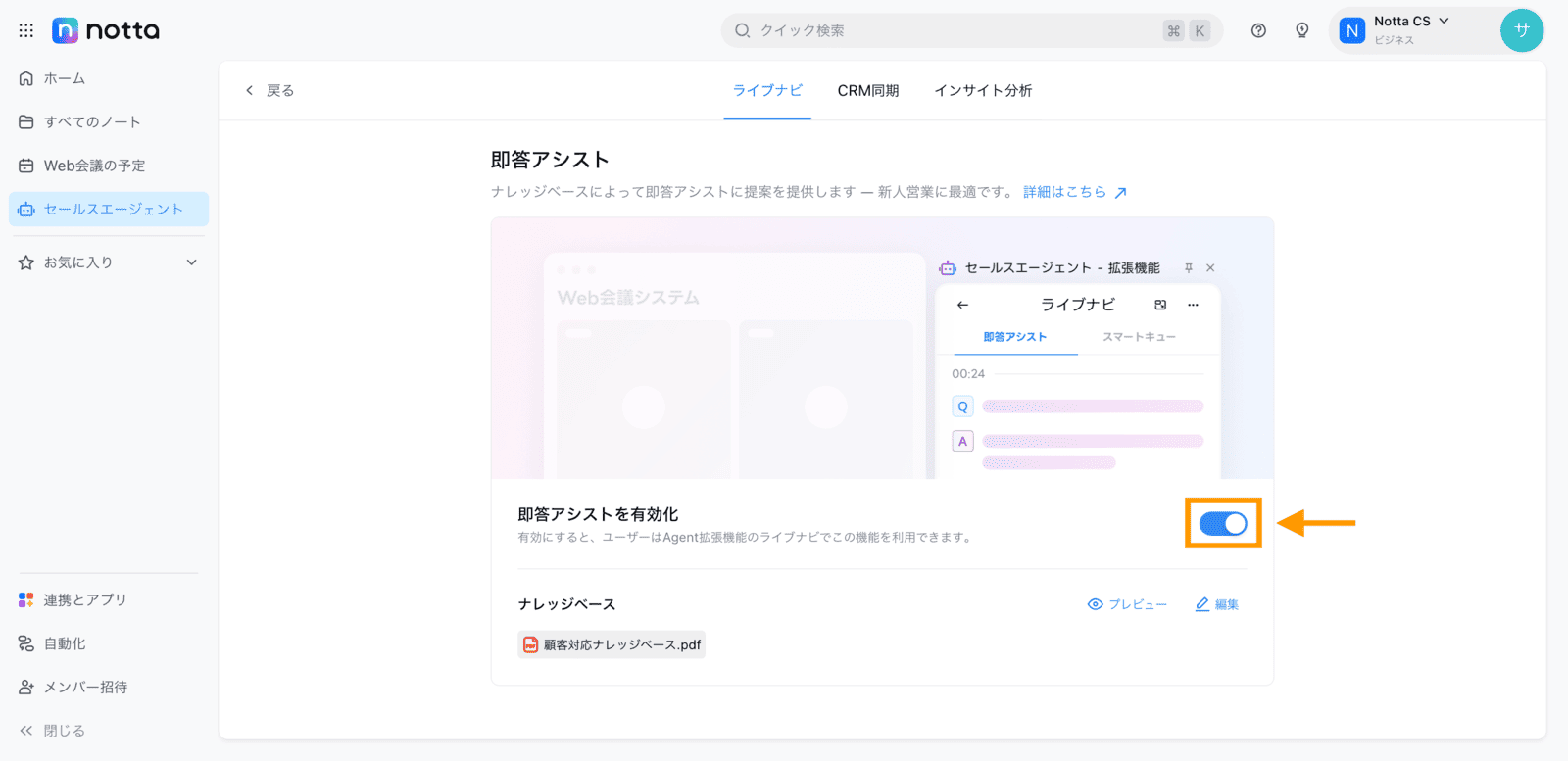The image size is (1568, 761).
Task: Select スマートキュー tab in preview
Action: point(1139,337)
